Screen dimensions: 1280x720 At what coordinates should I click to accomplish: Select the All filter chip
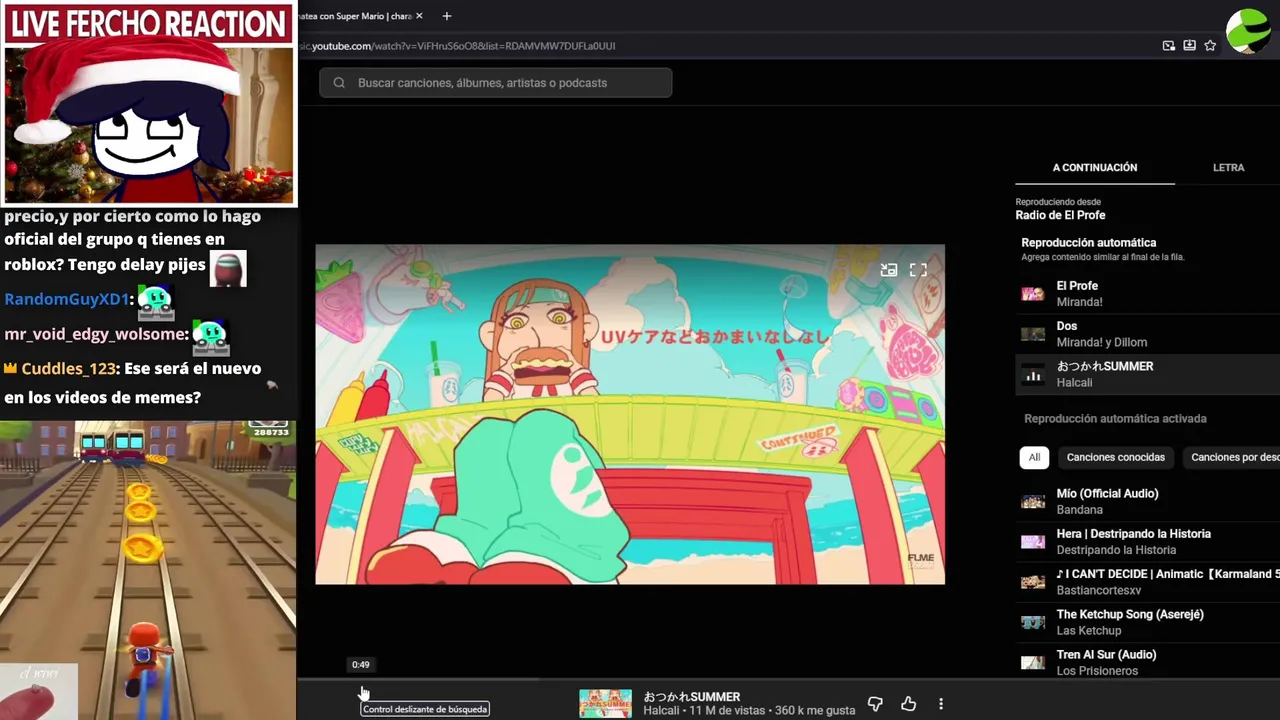click(1034, 457)
